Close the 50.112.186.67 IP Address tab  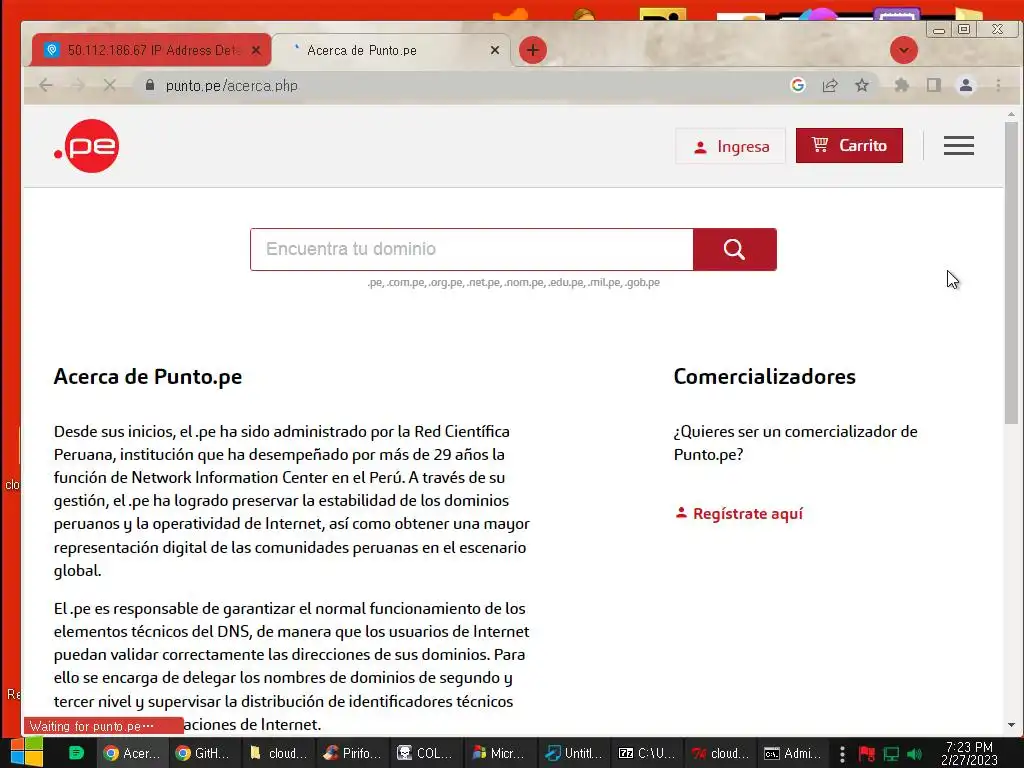[x=256, y=50]
